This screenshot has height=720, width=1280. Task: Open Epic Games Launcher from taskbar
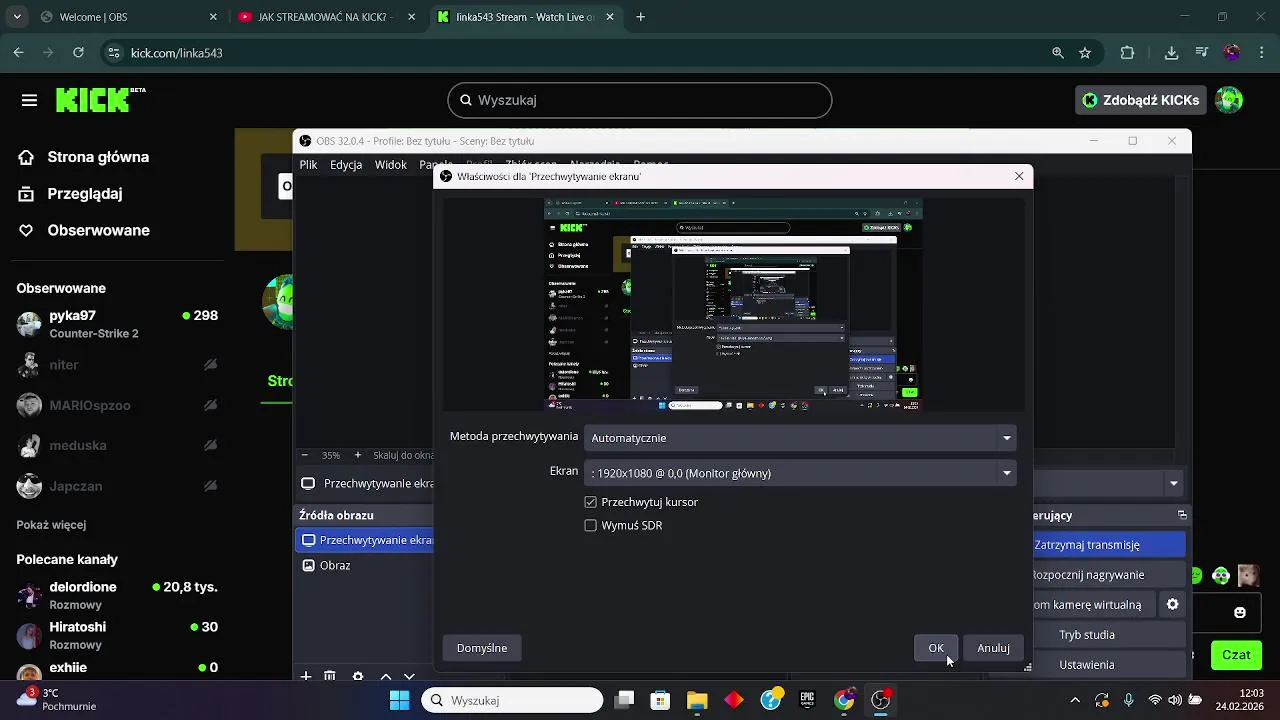[807, 700]
